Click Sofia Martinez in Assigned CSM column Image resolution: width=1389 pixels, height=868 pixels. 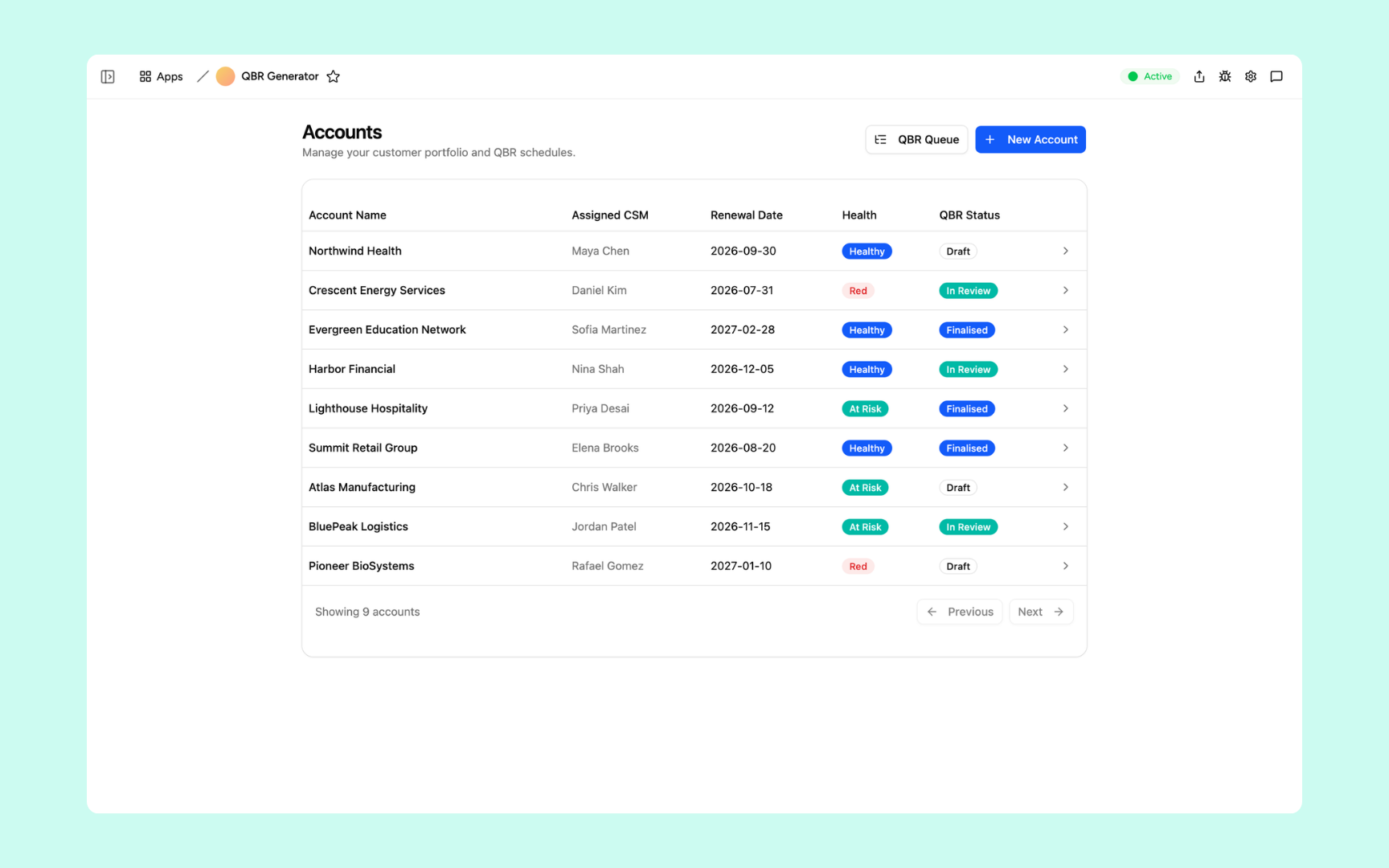click(609, 330)
